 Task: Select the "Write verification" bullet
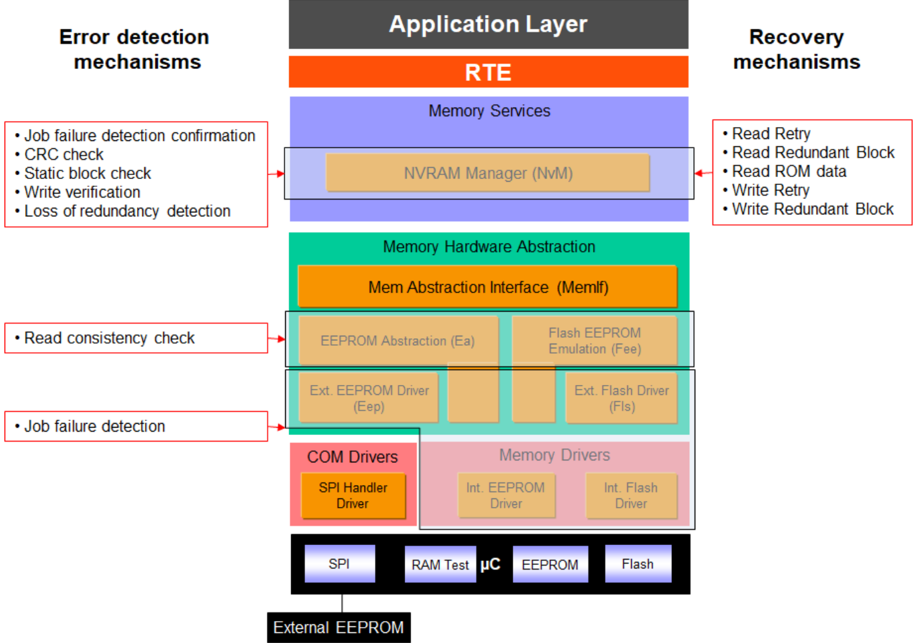pyautogui.click(x=78, y=192)
